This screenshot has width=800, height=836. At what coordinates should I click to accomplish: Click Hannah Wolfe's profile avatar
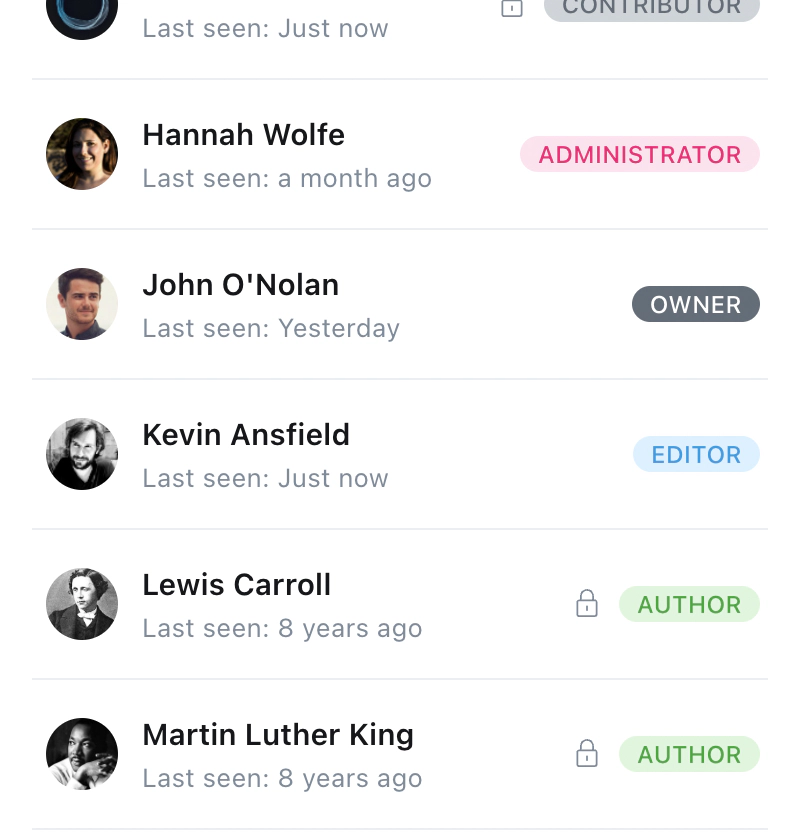coord(82,154)
